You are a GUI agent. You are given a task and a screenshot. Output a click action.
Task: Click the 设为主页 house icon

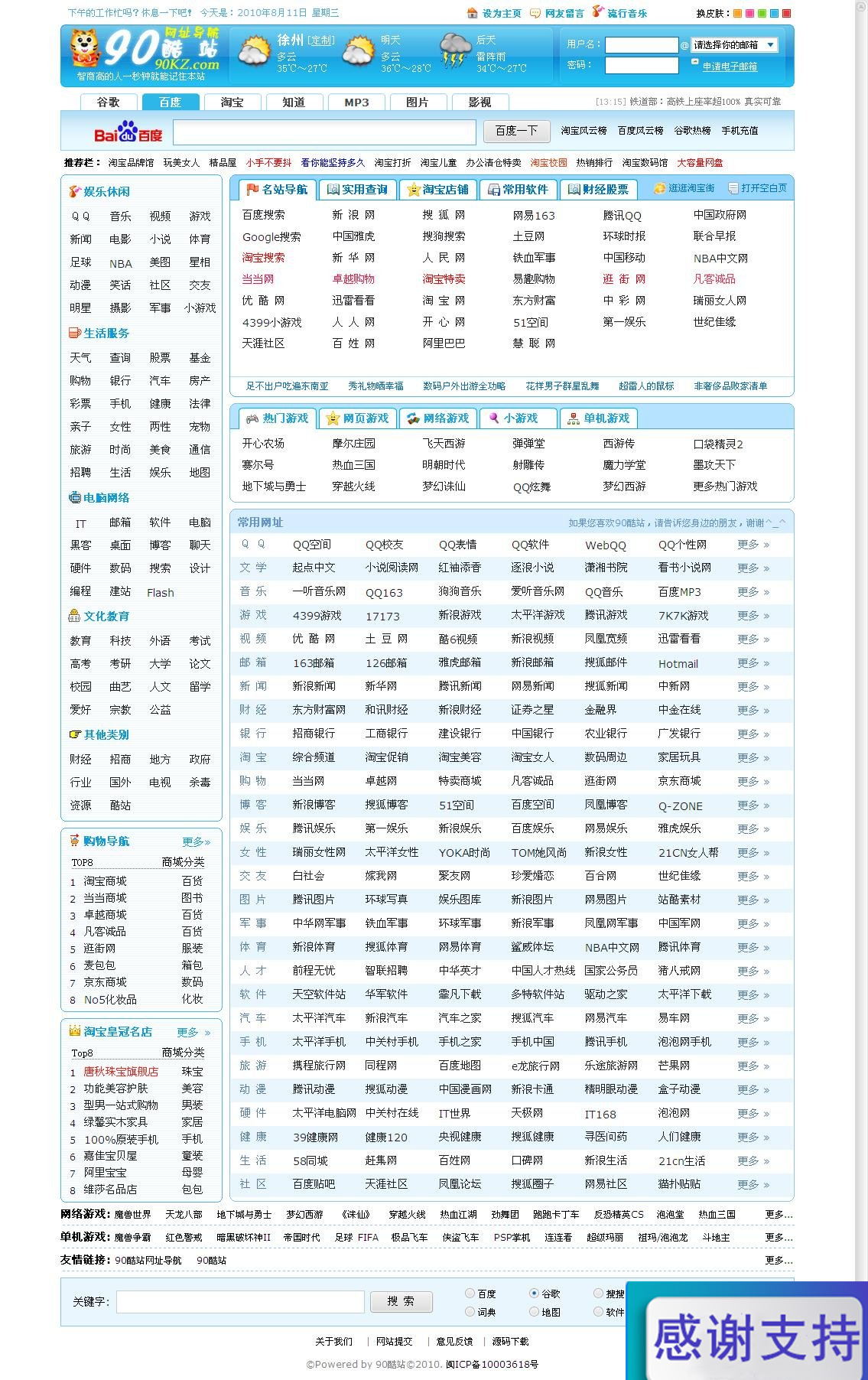click(473, 13)
